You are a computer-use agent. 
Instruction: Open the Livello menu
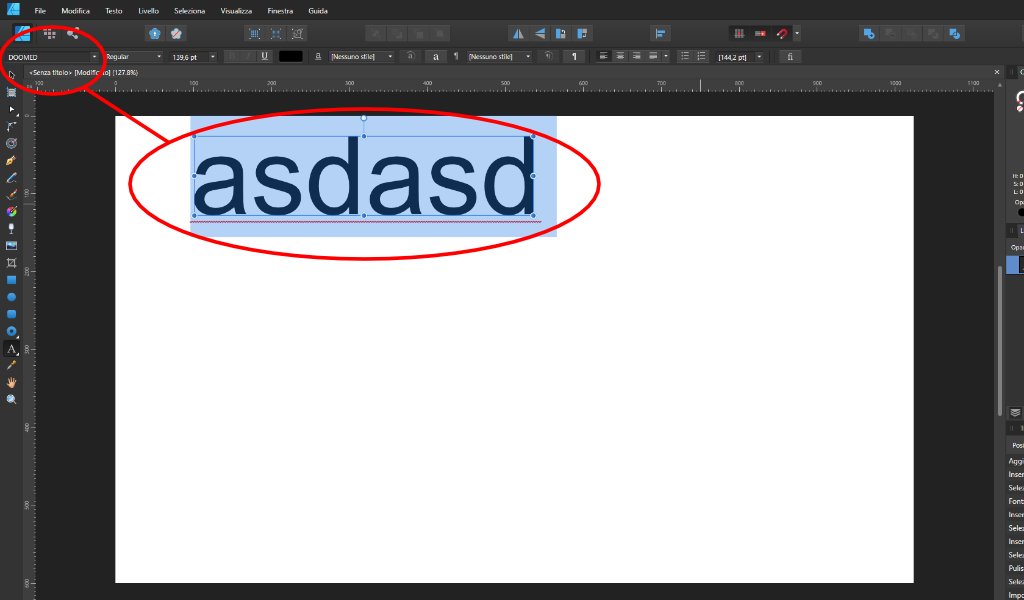(x=148, y=11)
